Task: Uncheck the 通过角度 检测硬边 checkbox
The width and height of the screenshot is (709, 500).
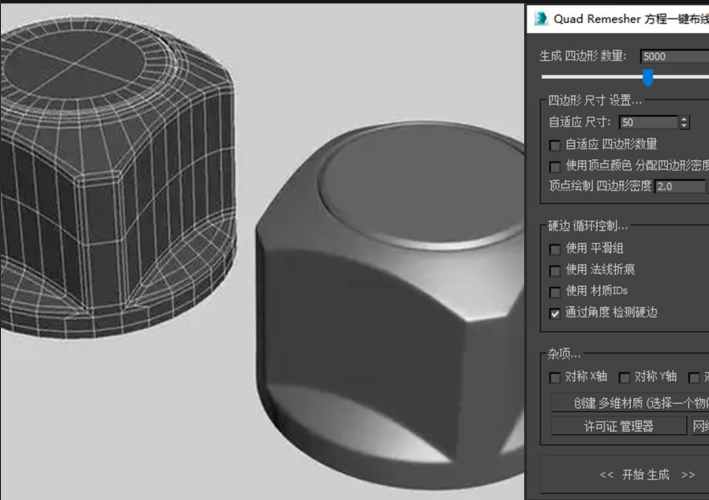Action: click(x=555, y=313)
